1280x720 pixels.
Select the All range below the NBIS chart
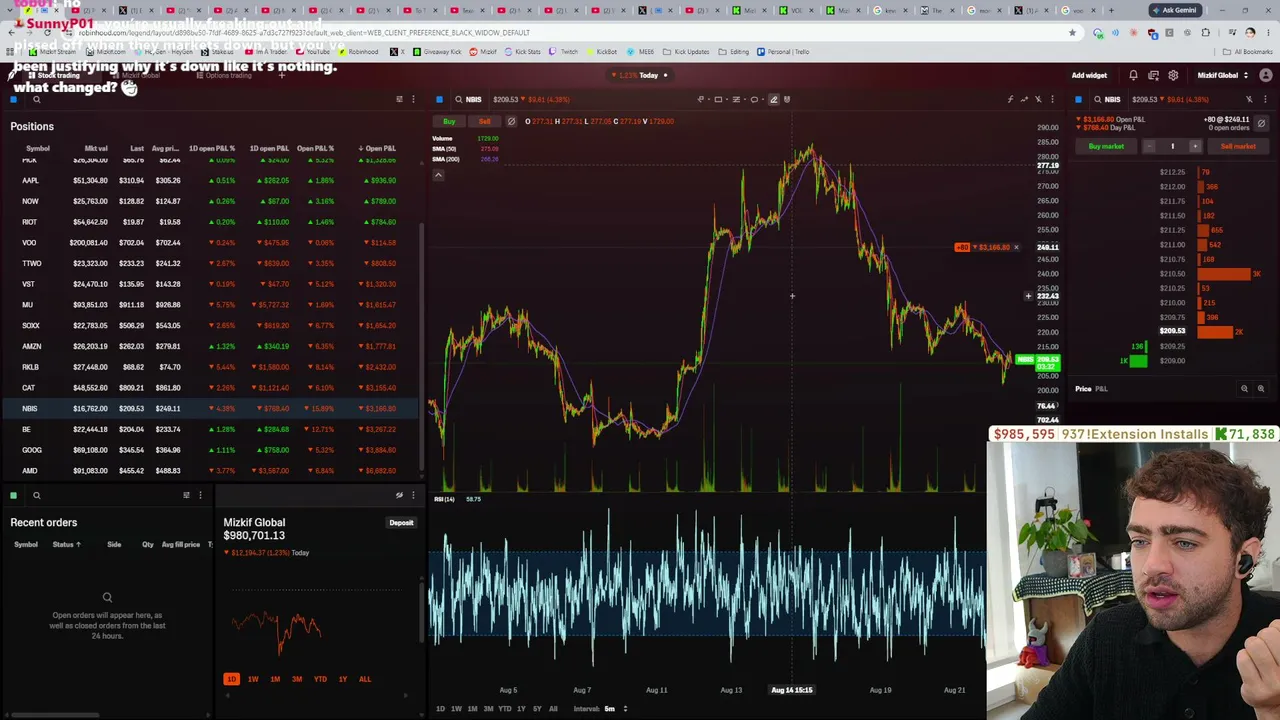point(553,709)
